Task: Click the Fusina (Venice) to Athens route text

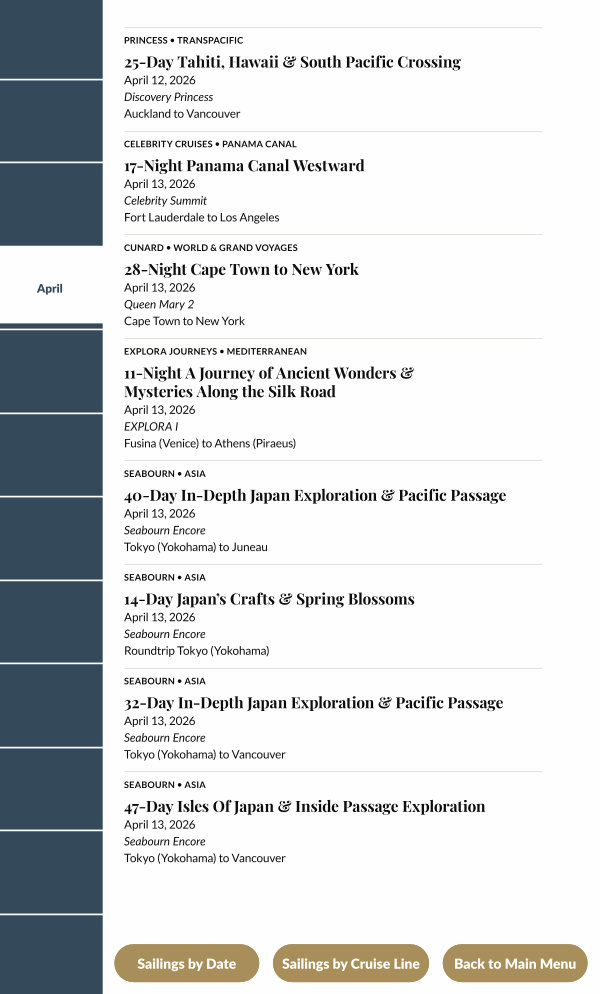Action: tap(210, 443)
